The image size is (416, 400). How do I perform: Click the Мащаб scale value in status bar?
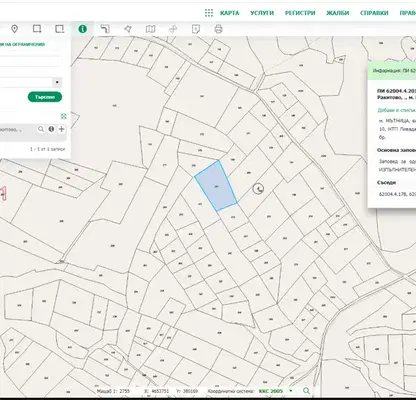124,391
